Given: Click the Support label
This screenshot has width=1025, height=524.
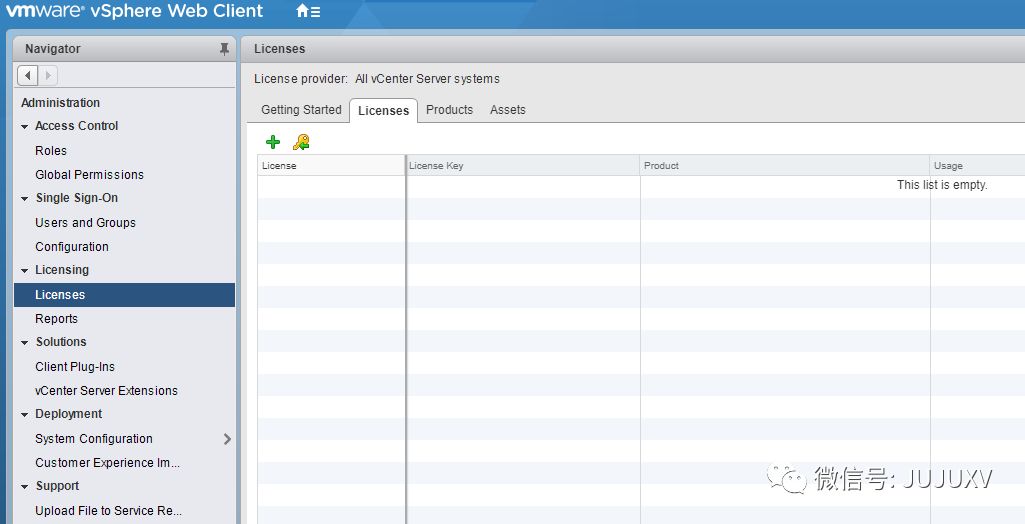Looking at the screenshot, I should tap(58, 486).
